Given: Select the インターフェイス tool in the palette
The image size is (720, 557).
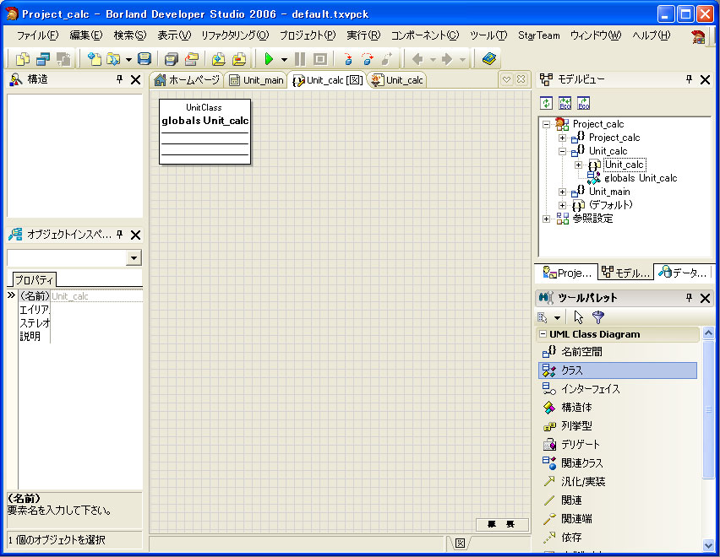Looking at the screenshot, I should coord(617,389).
